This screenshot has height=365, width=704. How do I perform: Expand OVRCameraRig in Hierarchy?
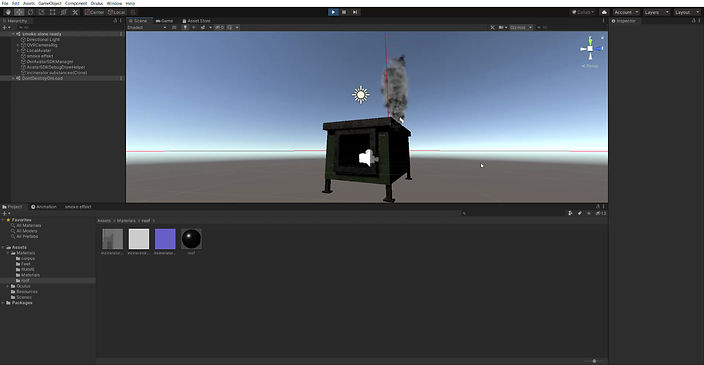coord(18,45)
